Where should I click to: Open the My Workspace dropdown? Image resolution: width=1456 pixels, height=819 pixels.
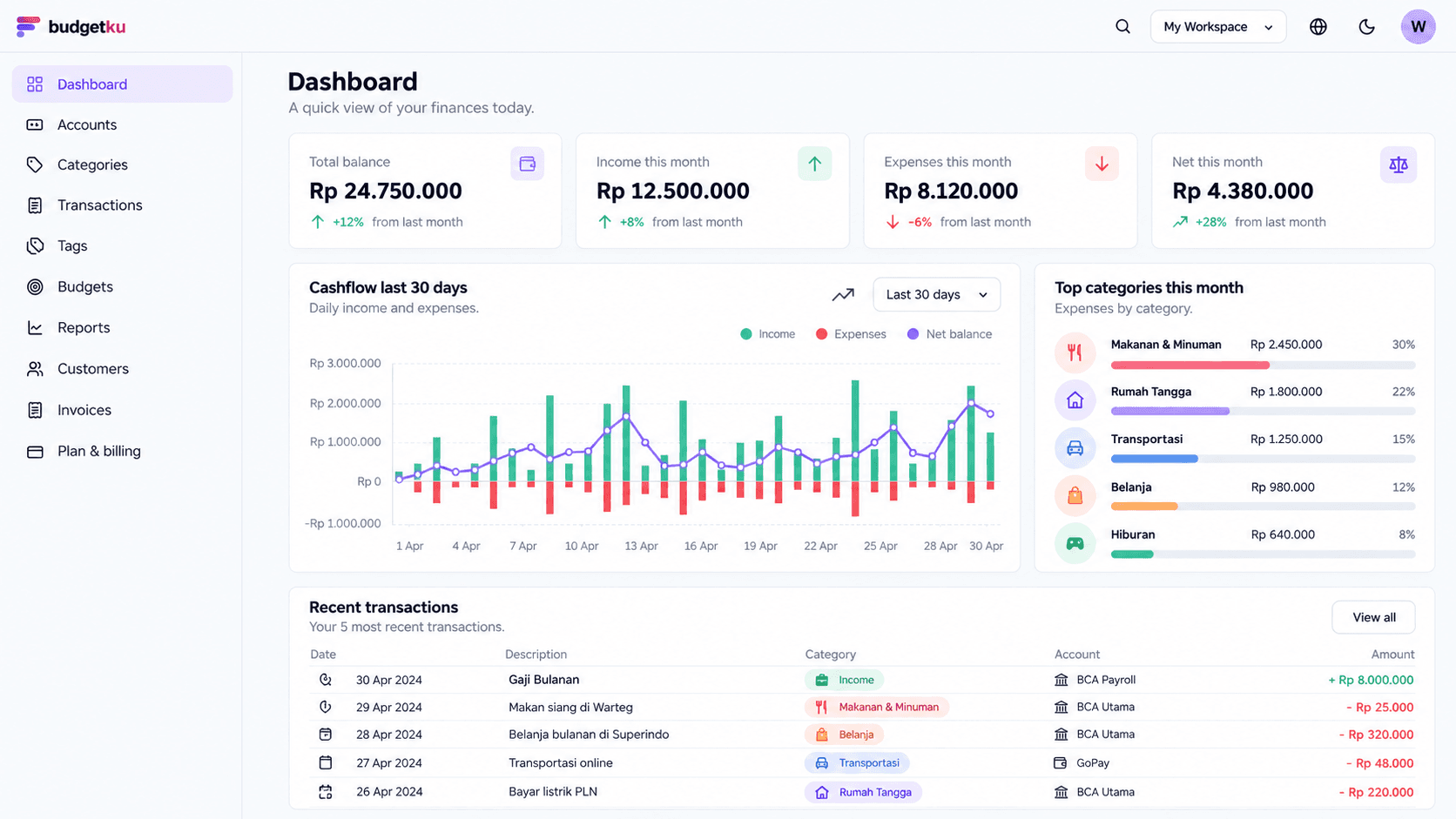pos(1217,27)
